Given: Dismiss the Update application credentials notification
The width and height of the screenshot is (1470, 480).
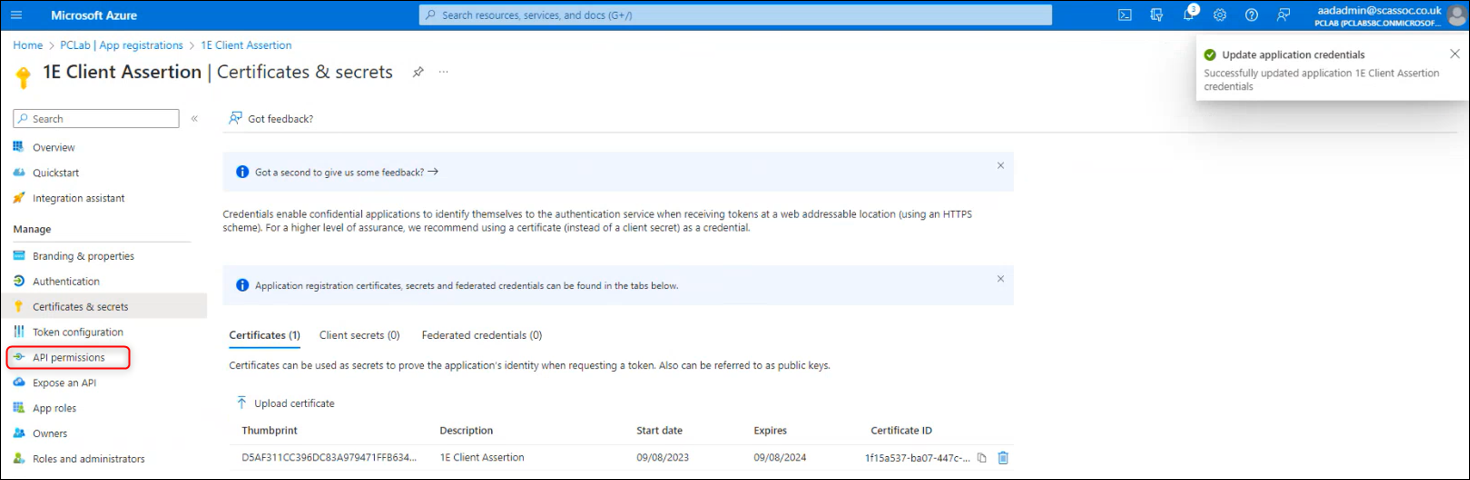Looking at the screenshot, I should tap(1454, 54).
